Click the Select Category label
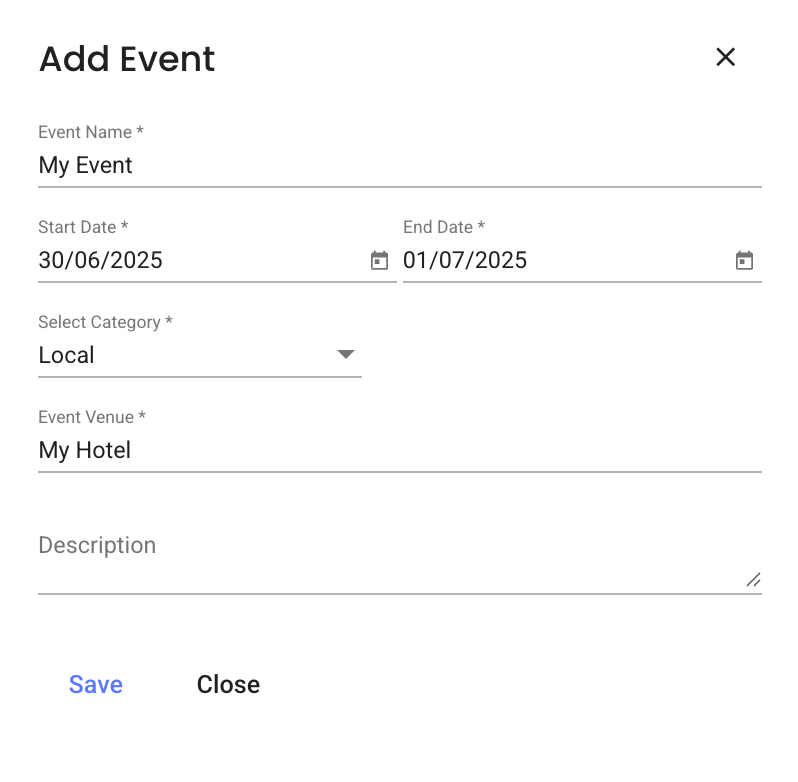The image size is (798, 782). pyautogui.click(x=105, y=322)
